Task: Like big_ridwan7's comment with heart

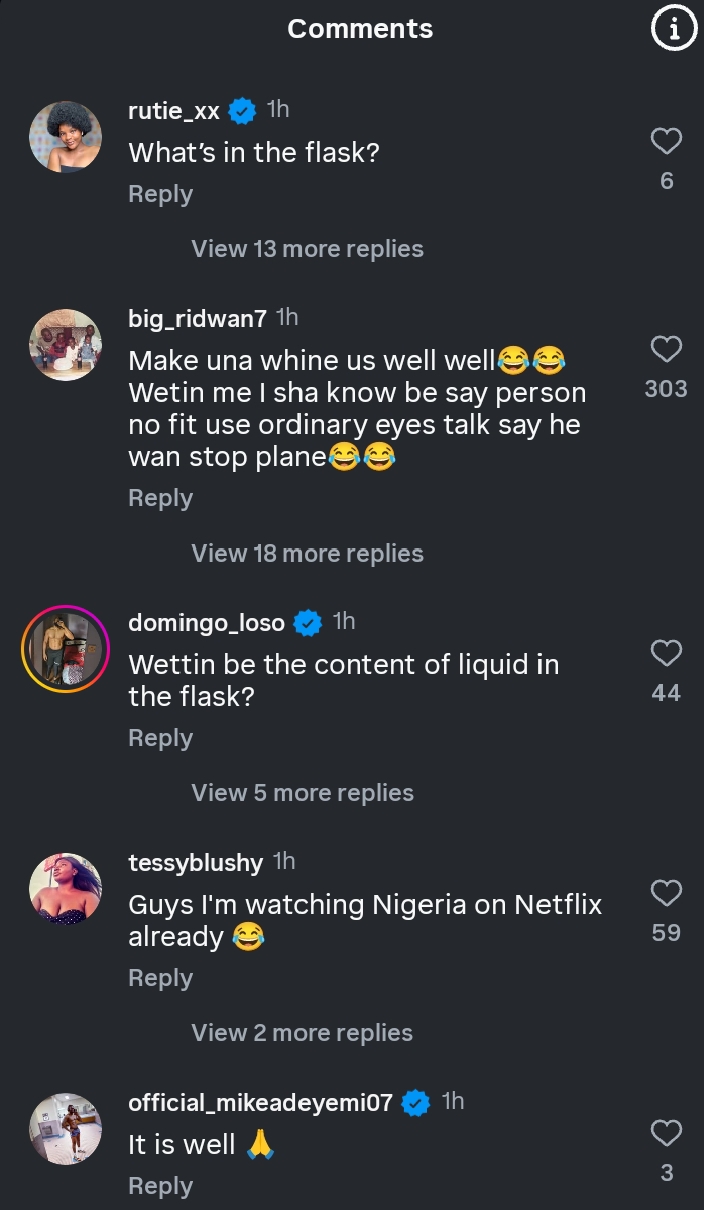Action: (x=666, y=349)
